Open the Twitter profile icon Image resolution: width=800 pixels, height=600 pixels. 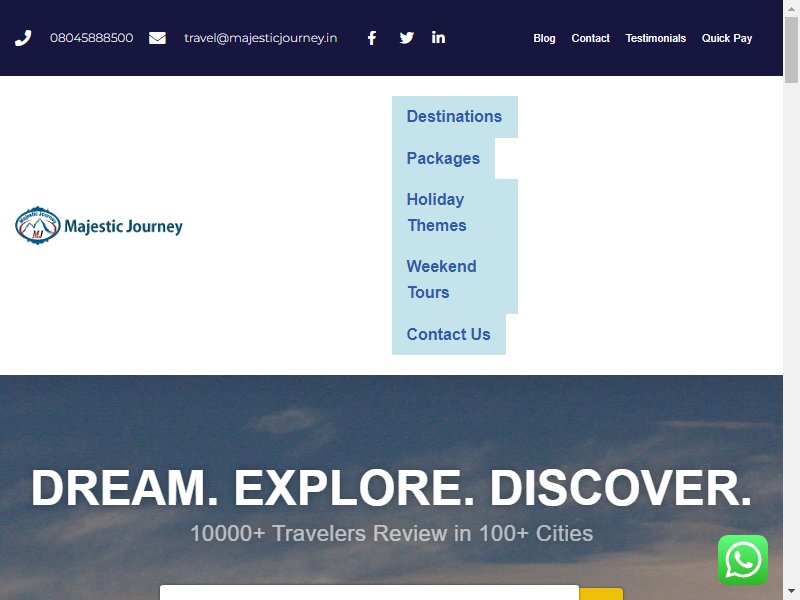click(407, 38)
